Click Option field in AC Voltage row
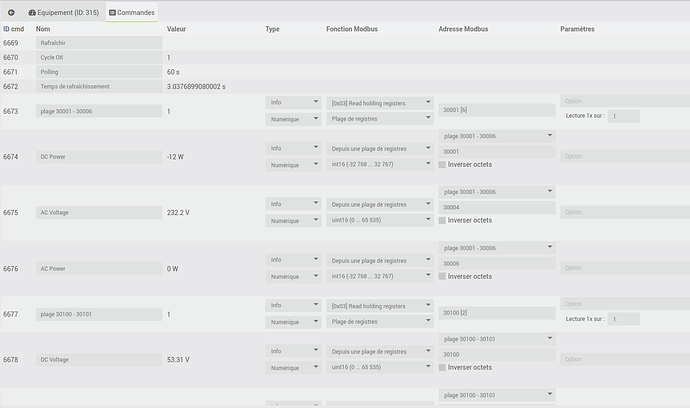This screenshot has width=690, height=408. coord(625,212)
